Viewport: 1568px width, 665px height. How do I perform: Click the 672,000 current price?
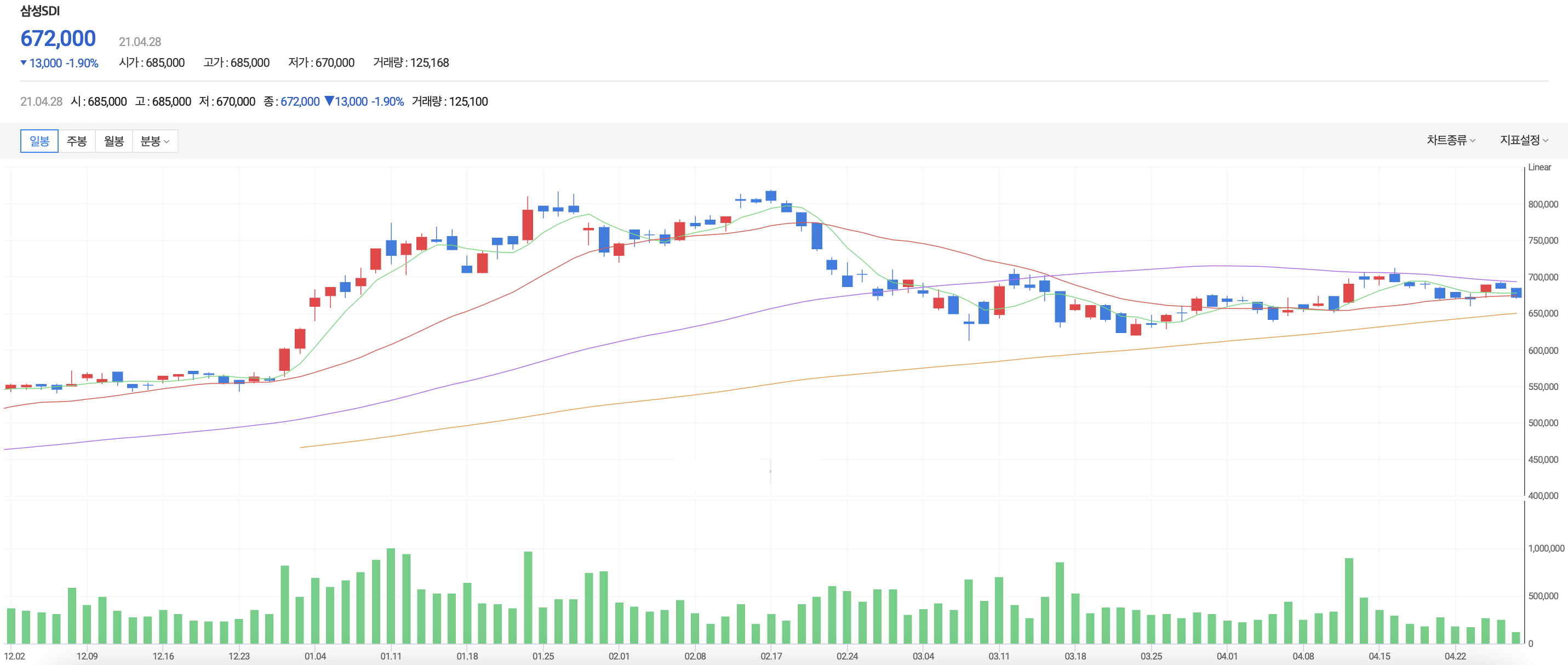[x=59, y=38]
